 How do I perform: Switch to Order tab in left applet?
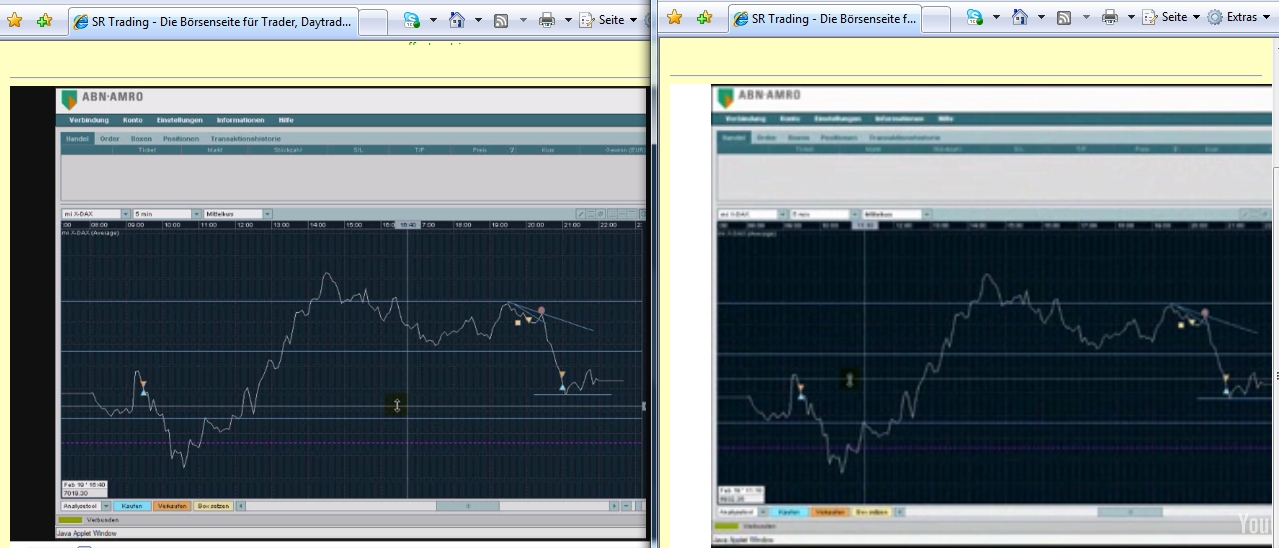tap(110, 138)
